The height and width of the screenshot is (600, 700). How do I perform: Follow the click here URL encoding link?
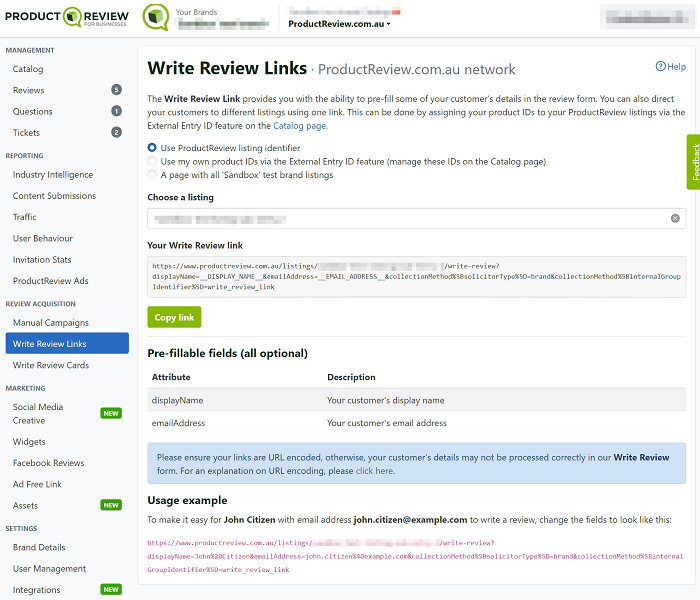pos(375,471)
